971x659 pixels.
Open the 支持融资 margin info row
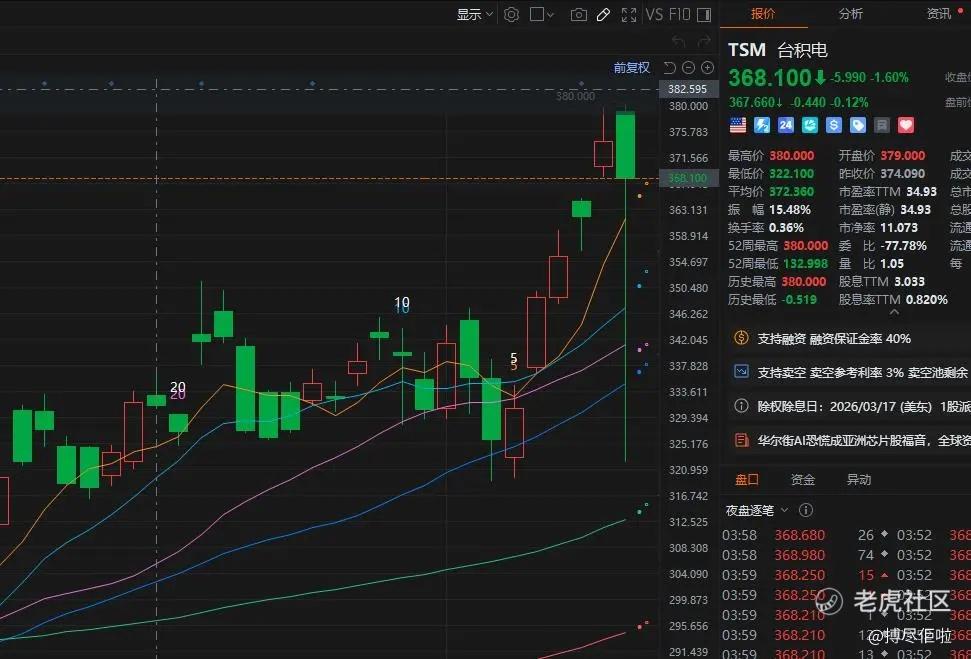(x=850, y=338)
